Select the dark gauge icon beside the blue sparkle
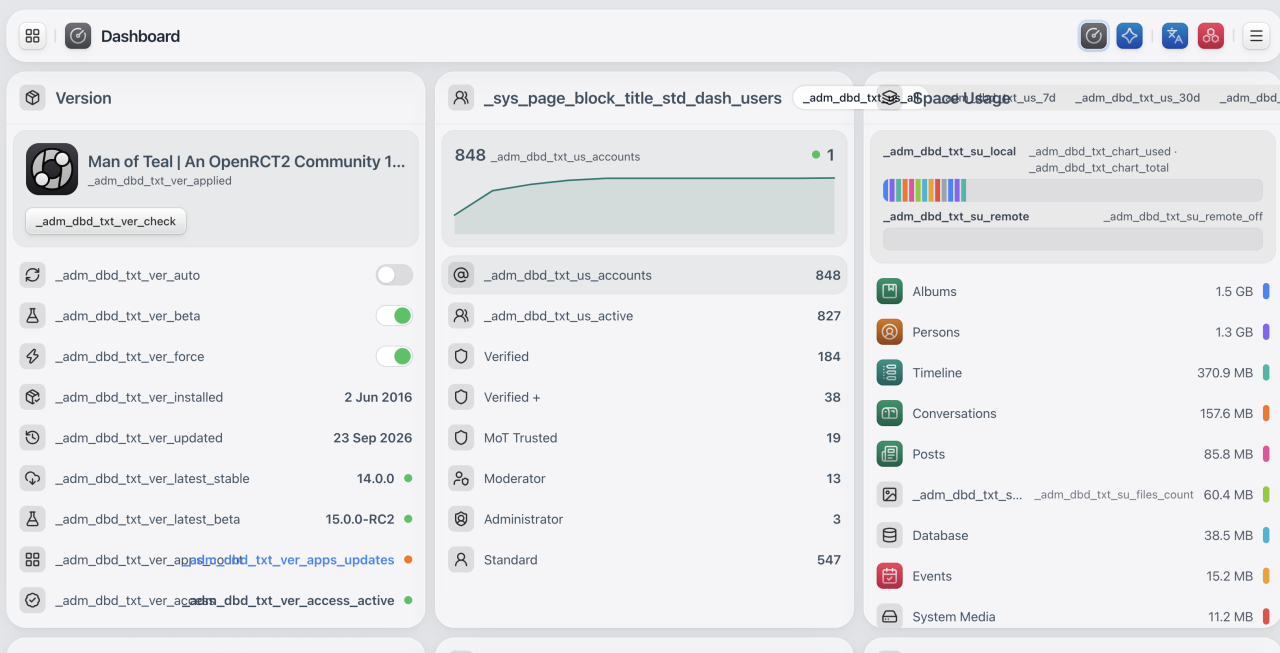 [x=1094, y=36]
